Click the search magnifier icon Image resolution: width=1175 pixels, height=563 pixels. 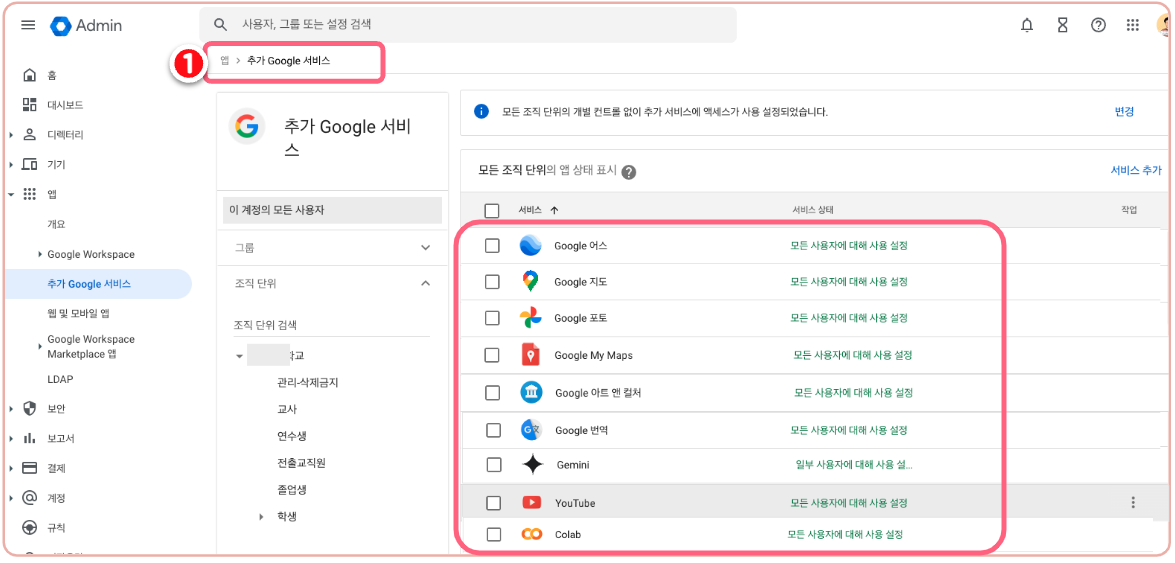[x=220, y=25]
